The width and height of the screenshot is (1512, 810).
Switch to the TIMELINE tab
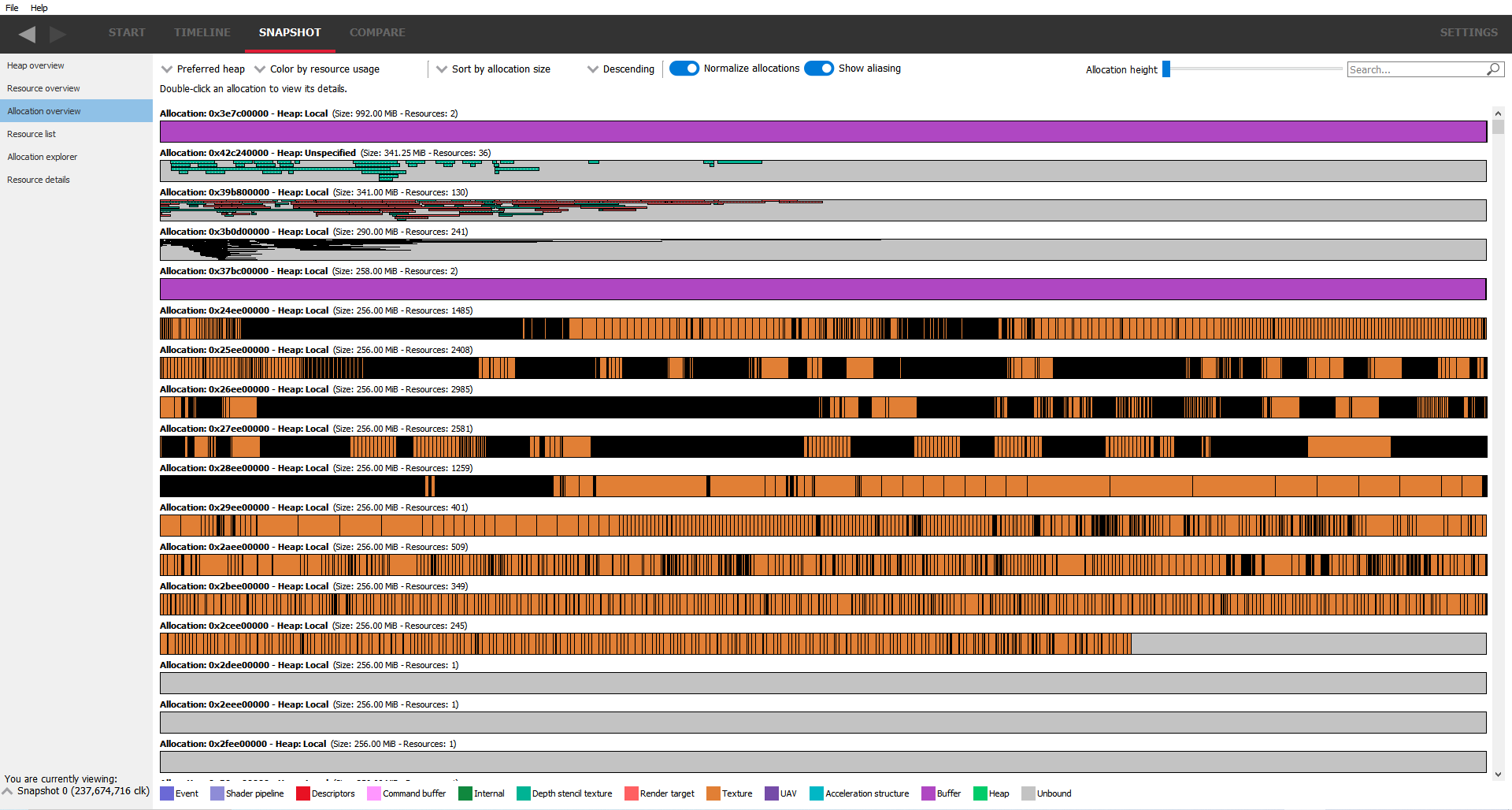202,33
